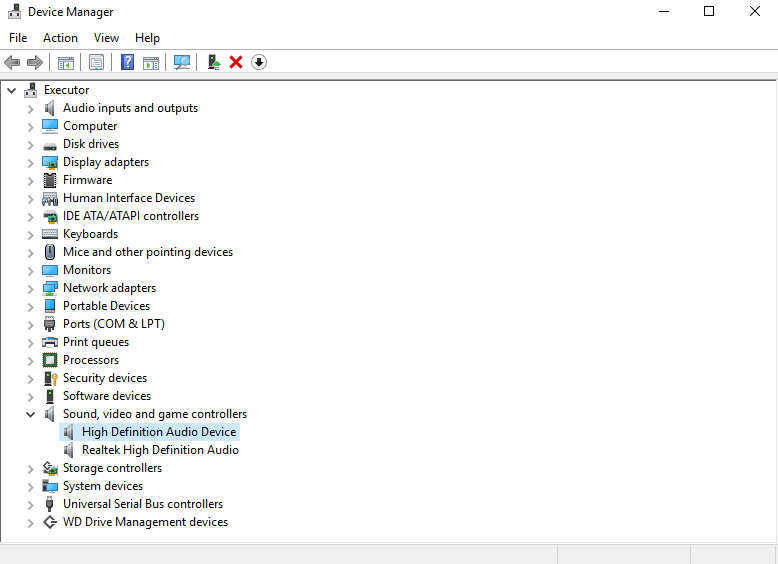
Task: Click Update device driver toolbar icon
Action: point(214,63)
